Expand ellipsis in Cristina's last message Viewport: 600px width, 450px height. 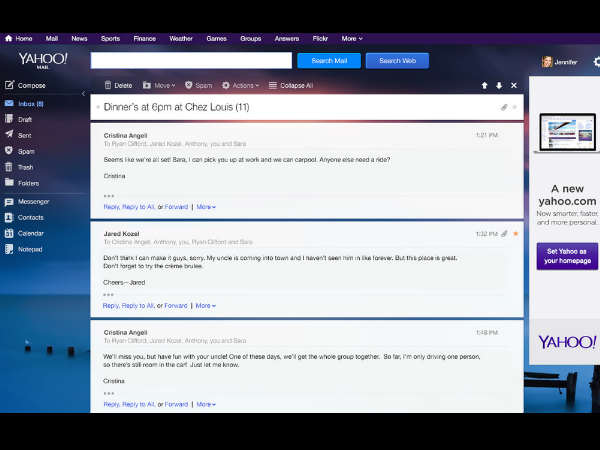(109, 393)
